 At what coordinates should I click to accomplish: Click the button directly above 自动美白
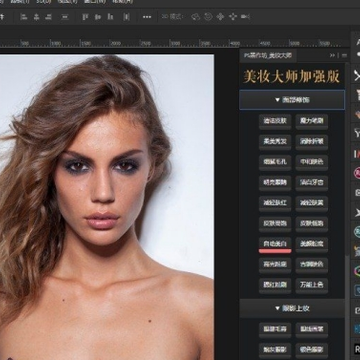click(x=275, y=223)
